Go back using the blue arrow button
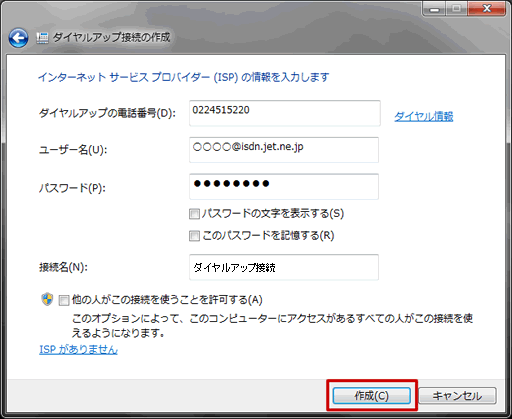This screenshot has height=419, width=512. (x=18, y=38)
